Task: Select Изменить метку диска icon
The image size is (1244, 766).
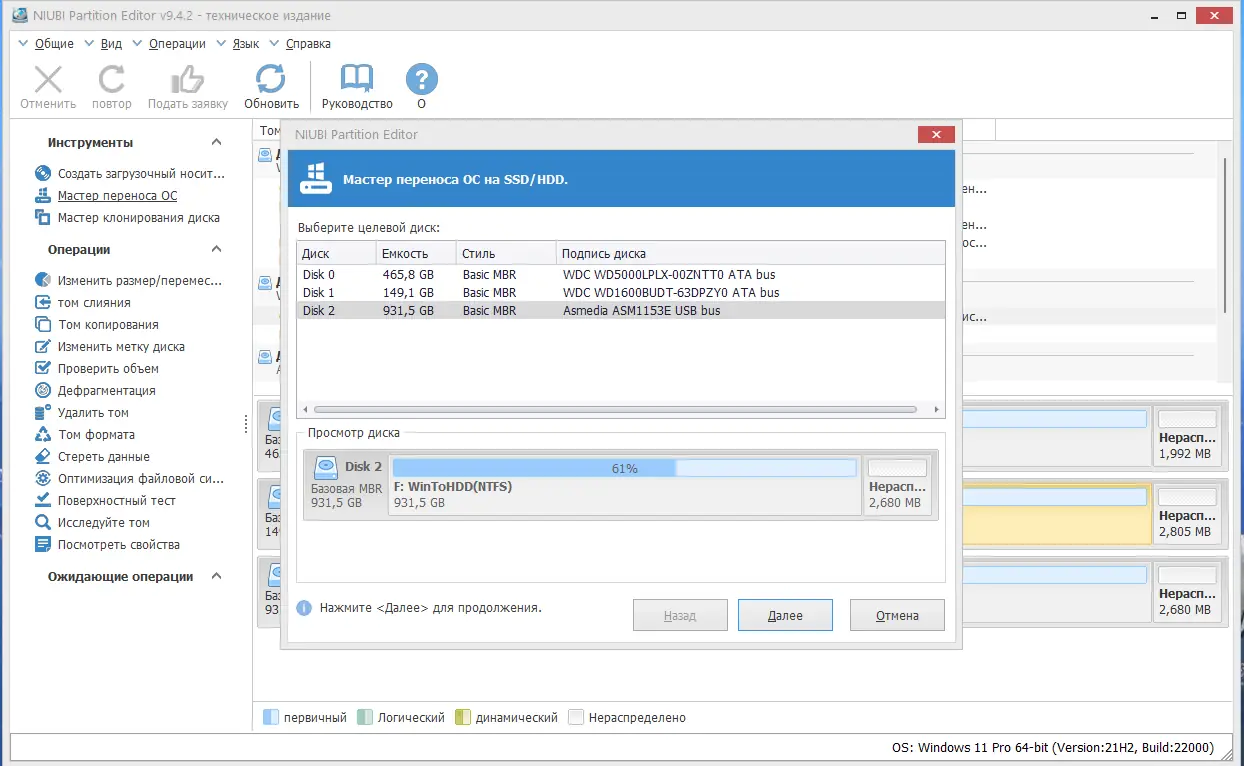Action: pyautogui.click(x=43, y=347)
